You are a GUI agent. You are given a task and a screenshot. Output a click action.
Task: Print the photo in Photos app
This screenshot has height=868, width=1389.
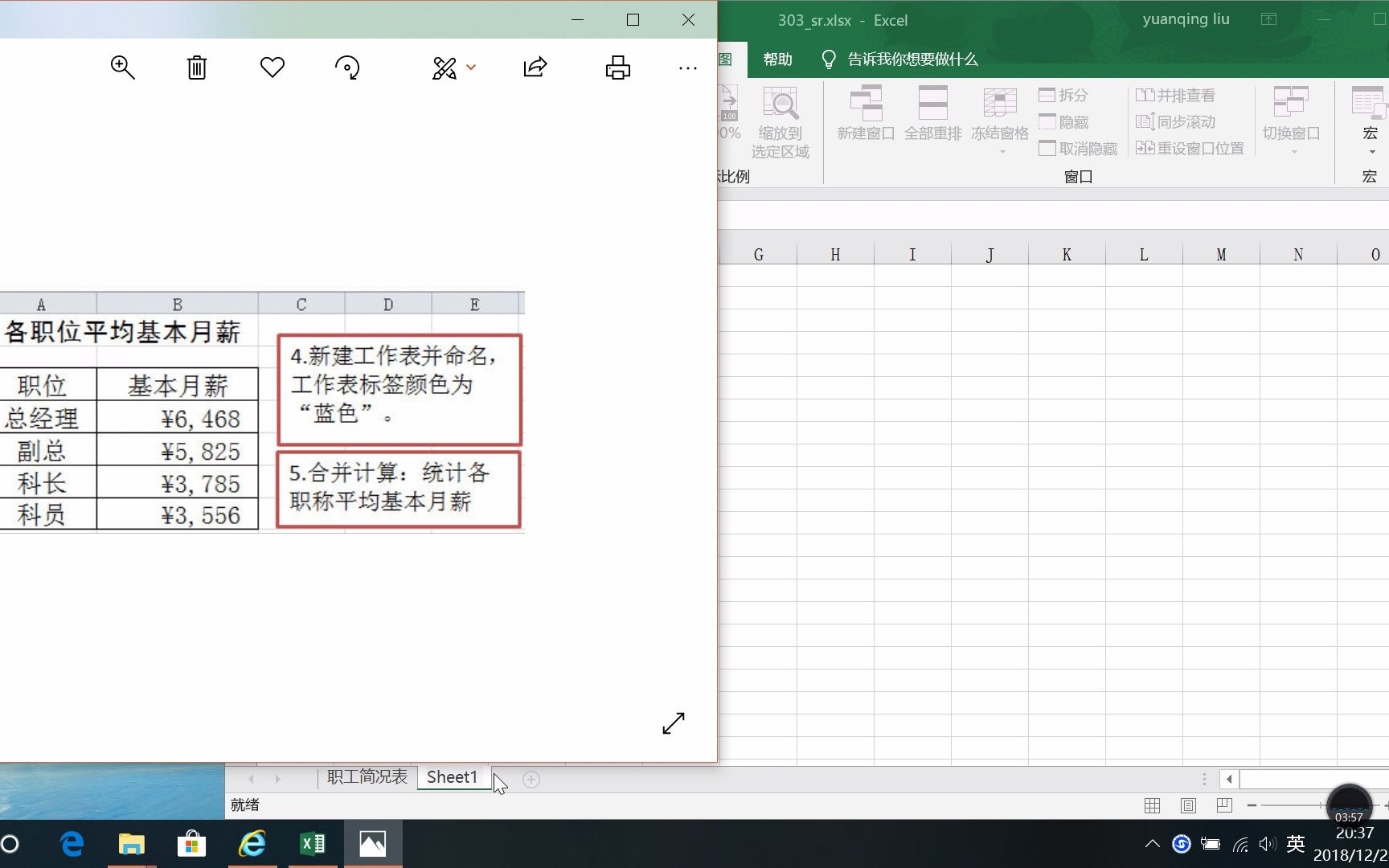point(617,68)
